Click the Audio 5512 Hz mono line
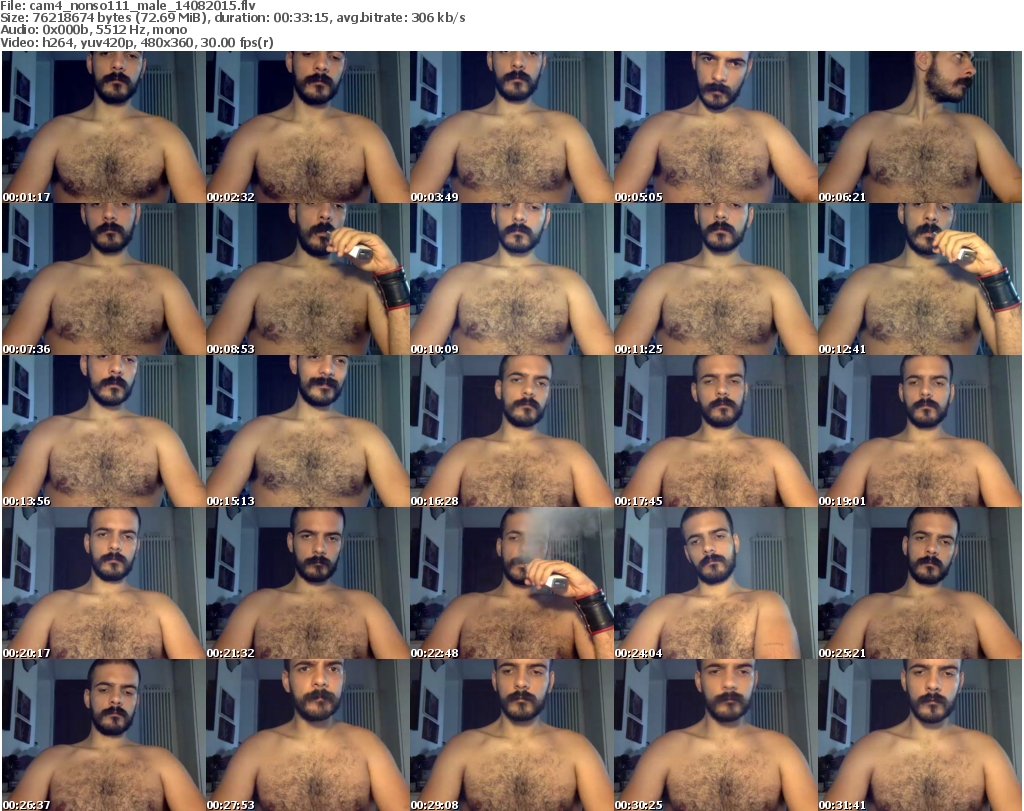This screenshot has width=1024, height=811. pyautogui.click(x=93, y=30)
